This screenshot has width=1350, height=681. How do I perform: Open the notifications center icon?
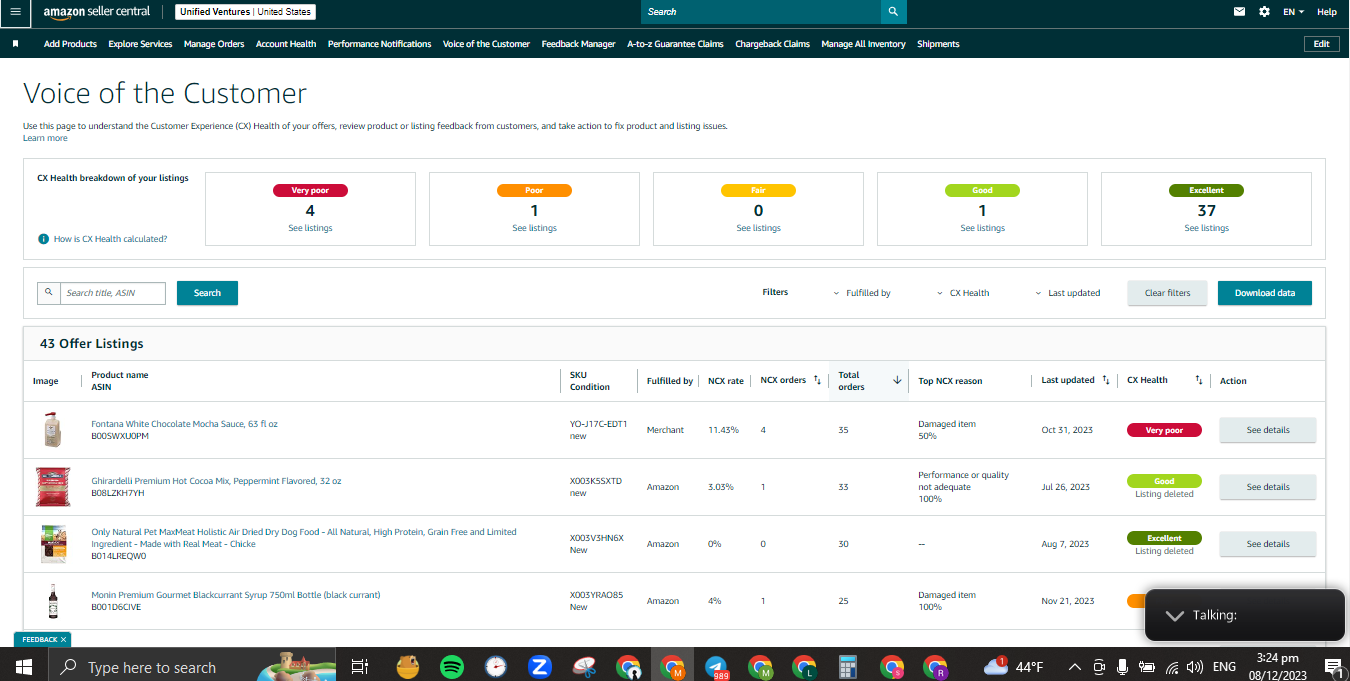1333,666
